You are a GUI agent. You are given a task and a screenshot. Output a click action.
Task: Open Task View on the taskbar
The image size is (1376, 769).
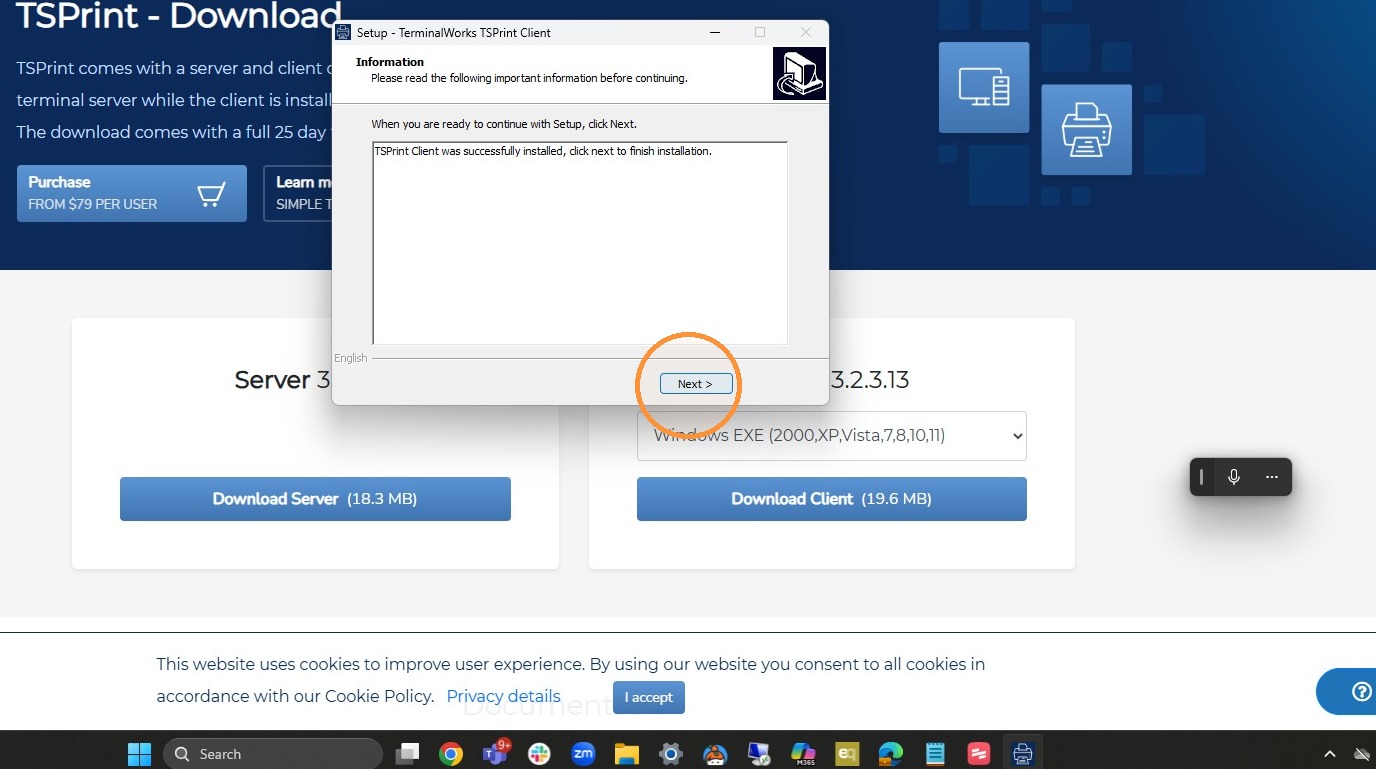pyautogui.click(x=407, y=754)
